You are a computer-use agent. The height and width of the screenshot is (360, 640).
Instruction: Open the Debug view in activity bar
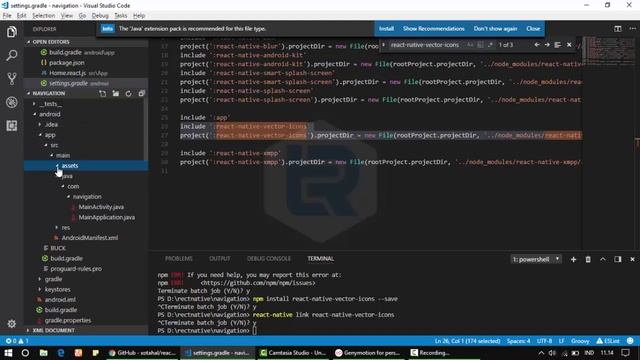[12, 102]
